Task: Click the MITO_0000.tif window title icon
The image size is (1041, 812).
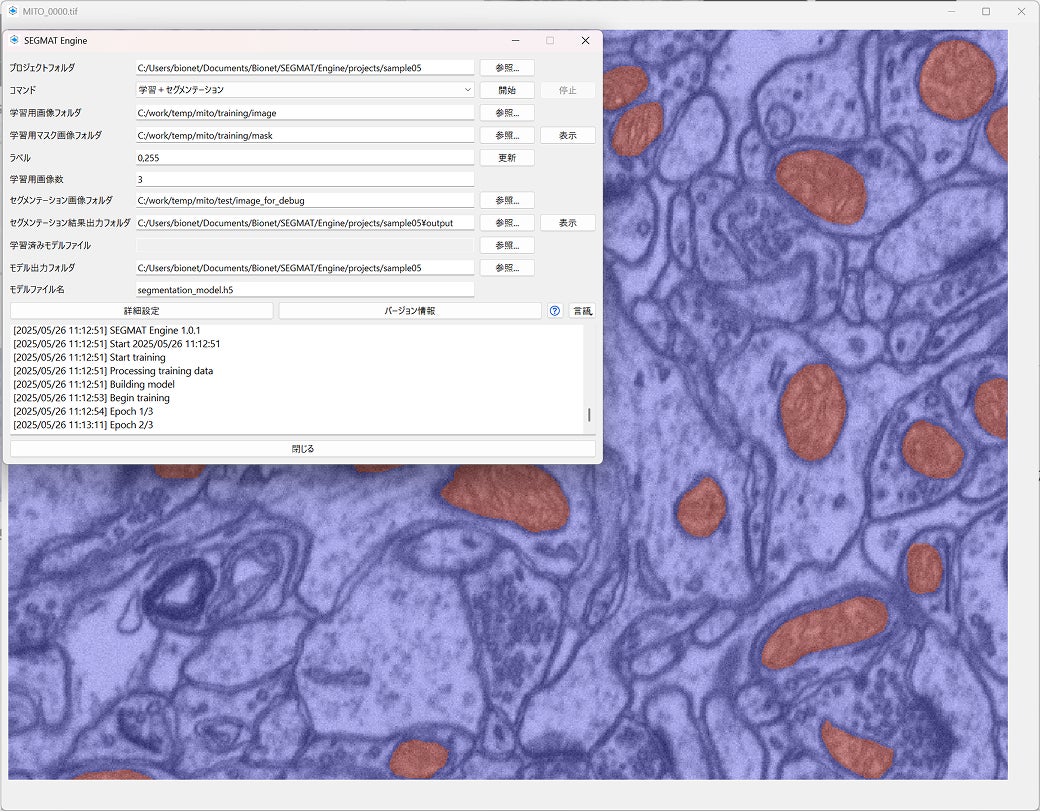Action: 13,11
